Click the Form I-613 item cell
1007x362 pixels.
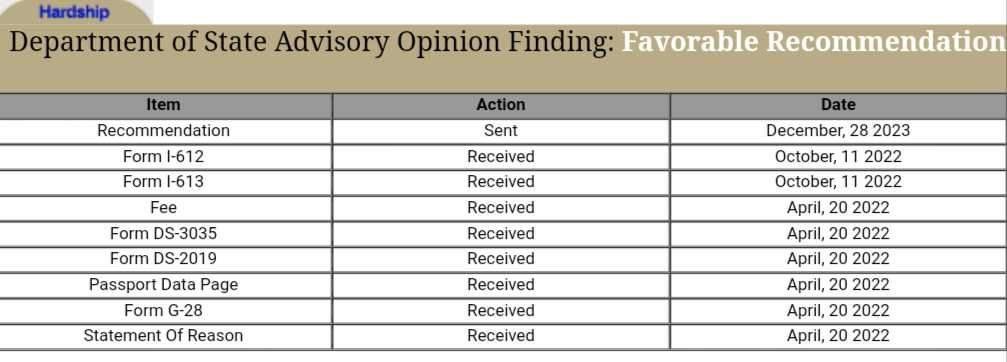[163, 182]
